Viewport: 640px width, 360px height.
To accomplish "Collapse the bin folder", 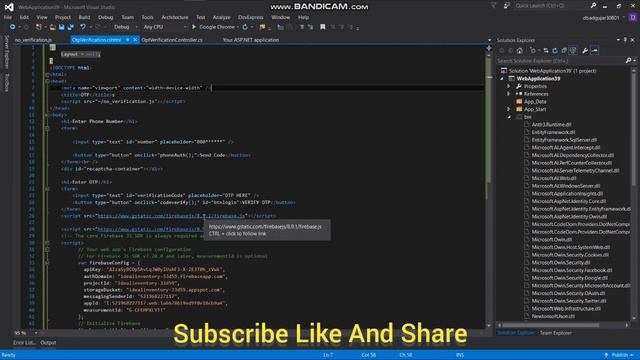I will pos(509,117).
